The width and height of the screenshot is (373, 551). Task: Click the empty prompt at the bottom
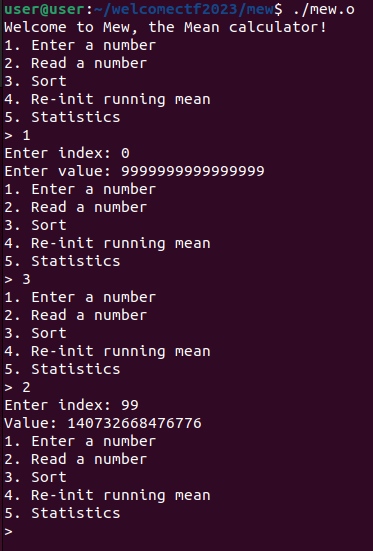tap(8, 531)
